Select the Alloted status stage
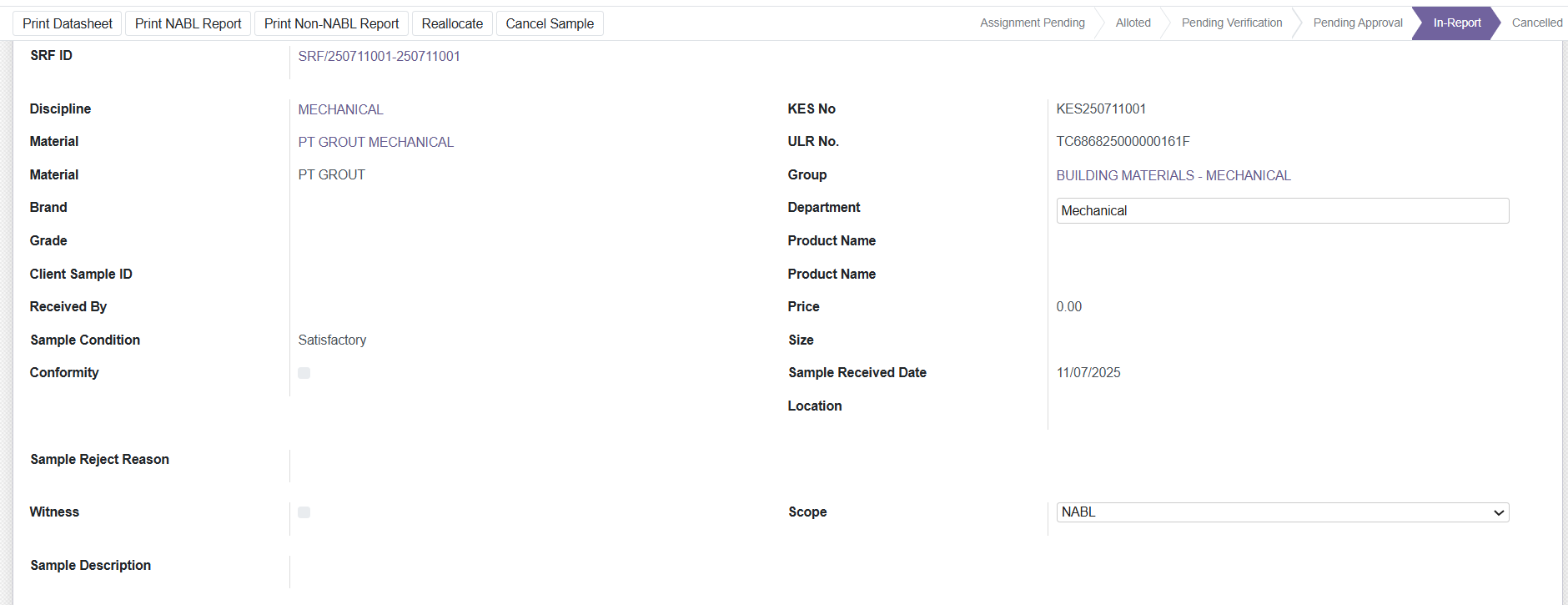 click(x=1133, y=23)
